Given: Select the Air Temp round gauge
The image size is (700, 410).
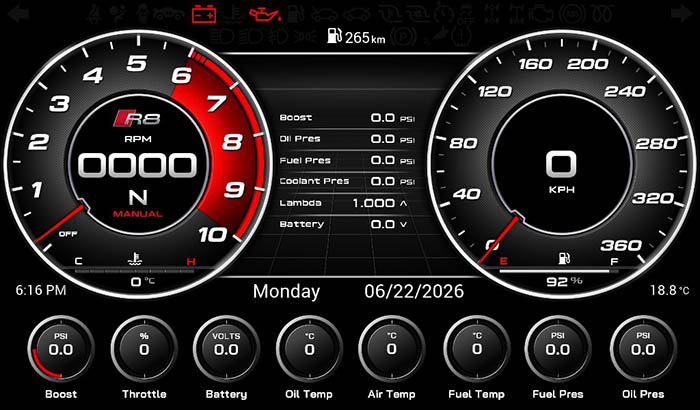Looking at the screenshot, I should pyautogui.click(x=392, y=348).
